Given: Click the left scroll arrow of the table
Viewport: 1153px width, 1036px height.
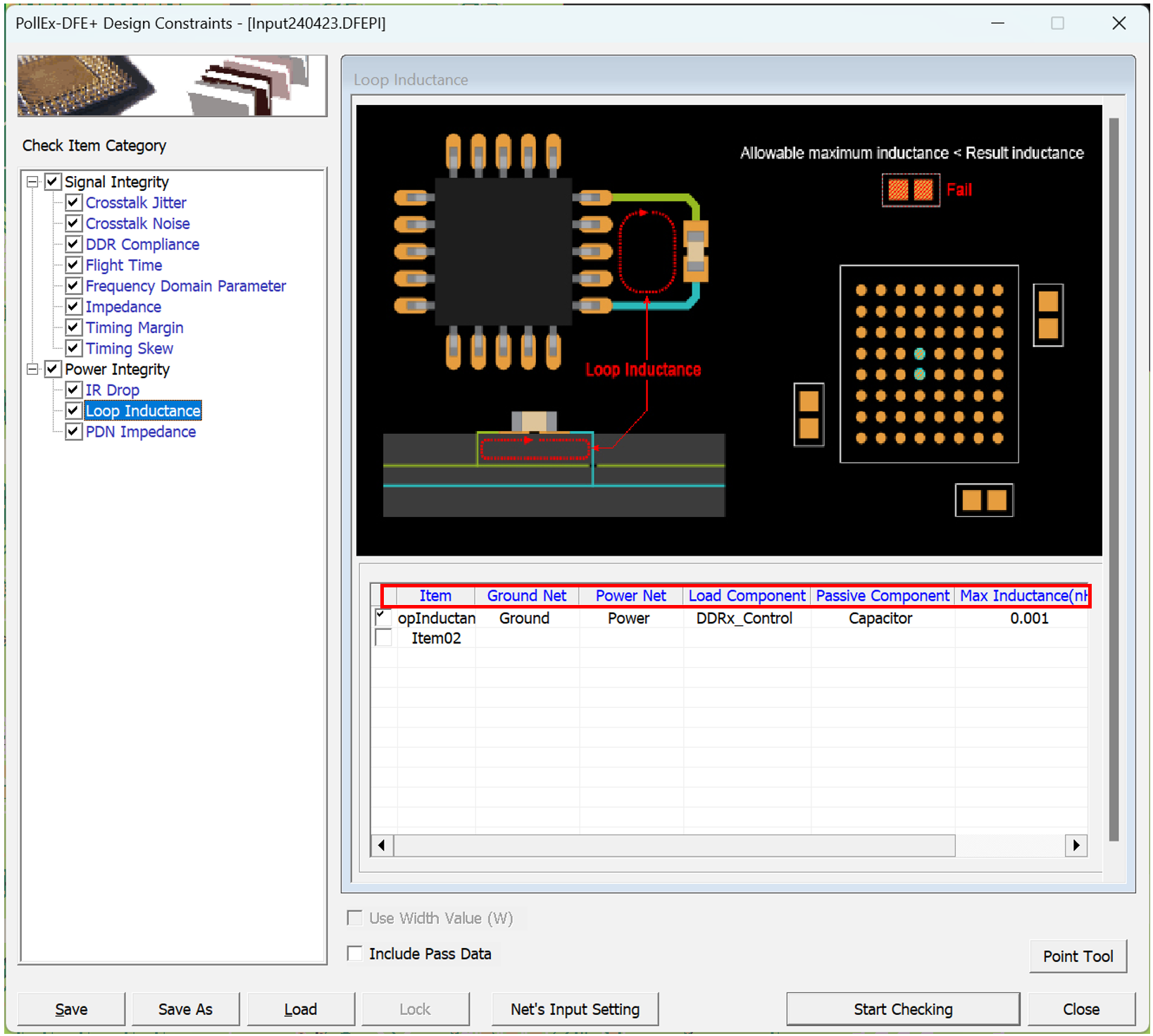Looking at the screenshot, I should [382, 845].
